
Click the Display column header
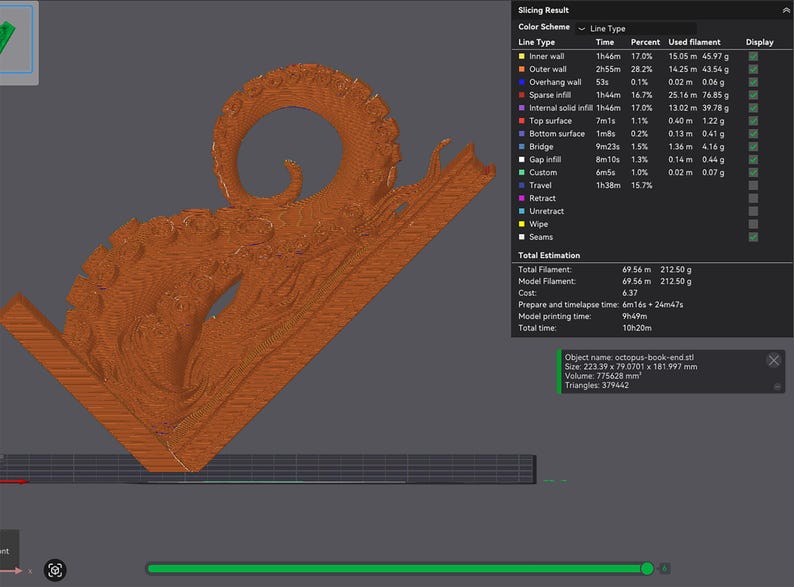point(760,43)
